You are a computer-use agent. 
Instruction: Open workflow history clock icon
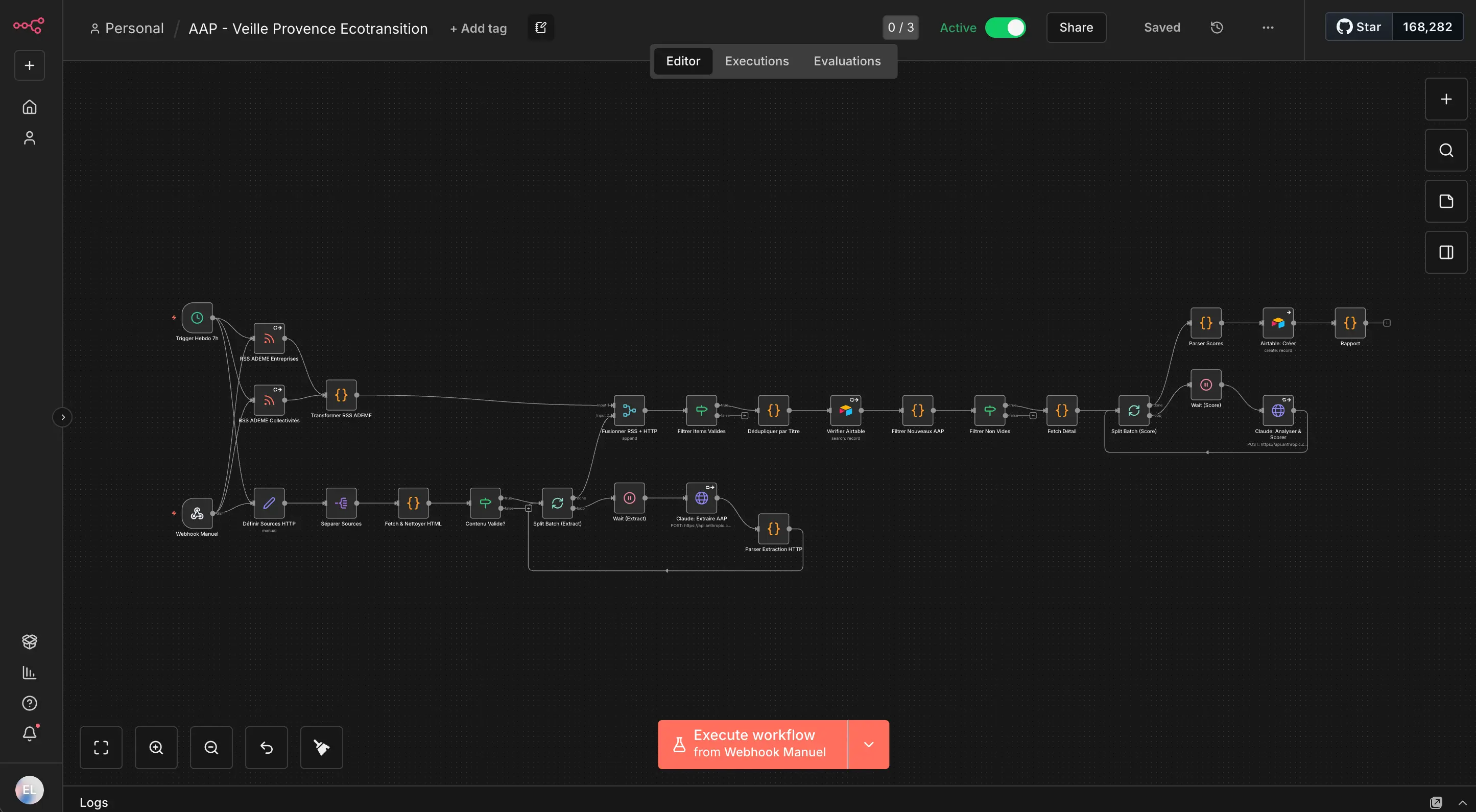[x=1217, y=28]
